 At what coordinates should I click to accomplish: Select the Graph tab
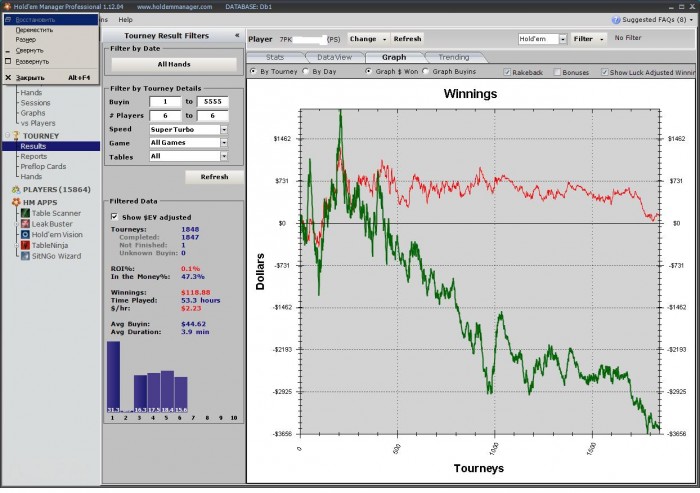pyautogui.click(x=394, y=57)
